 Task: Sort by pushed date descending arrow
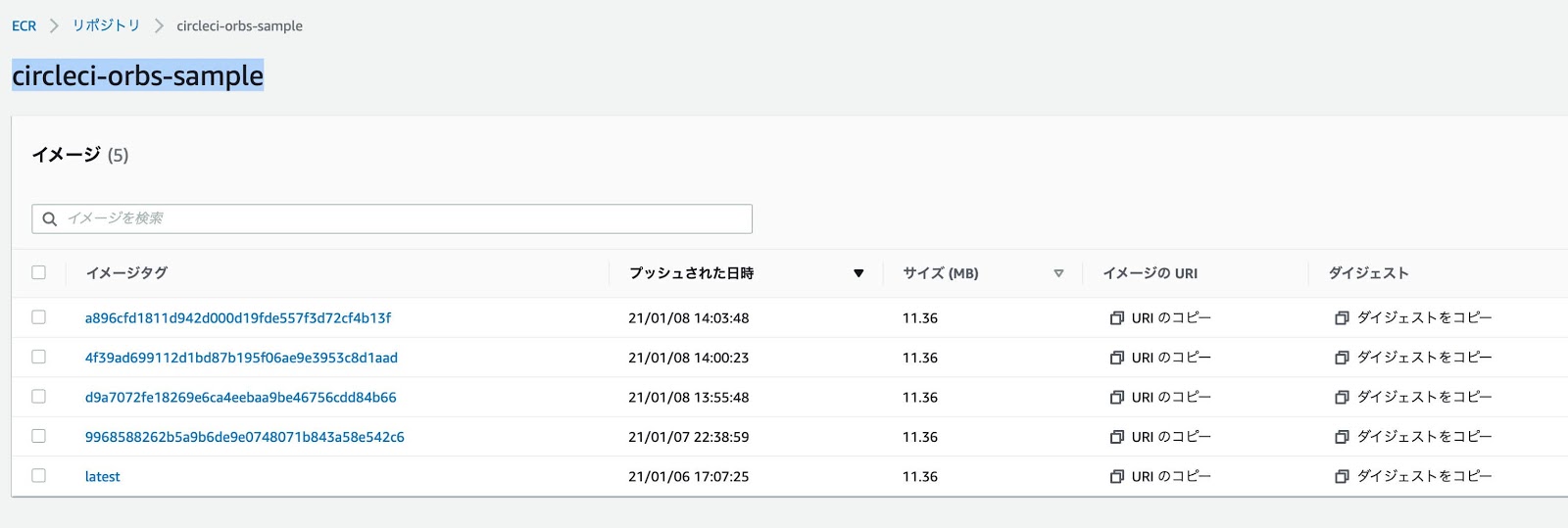pyautogui.click(x=858, y=273)
